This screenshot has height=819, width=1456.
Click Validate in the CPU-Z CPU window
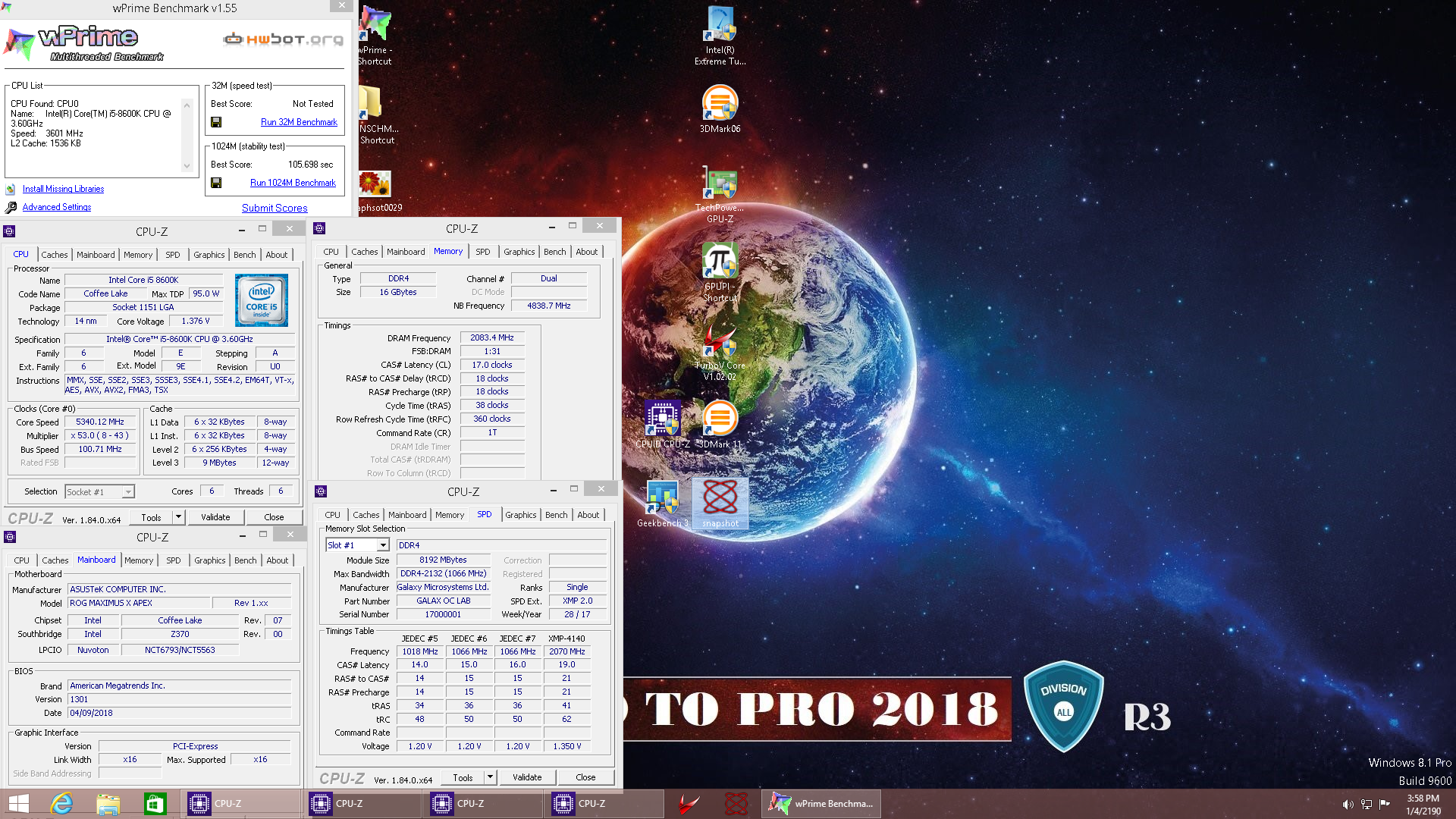pos(215,517)
